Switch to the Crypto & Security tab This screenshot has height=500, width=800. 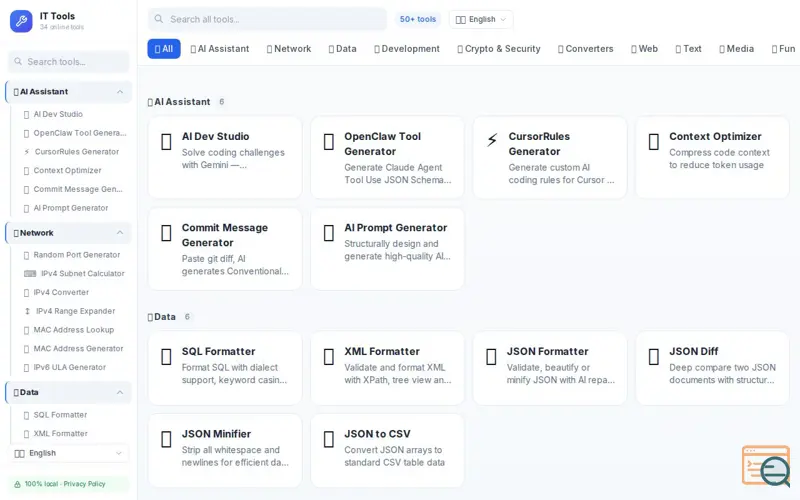tap(498, 49)
